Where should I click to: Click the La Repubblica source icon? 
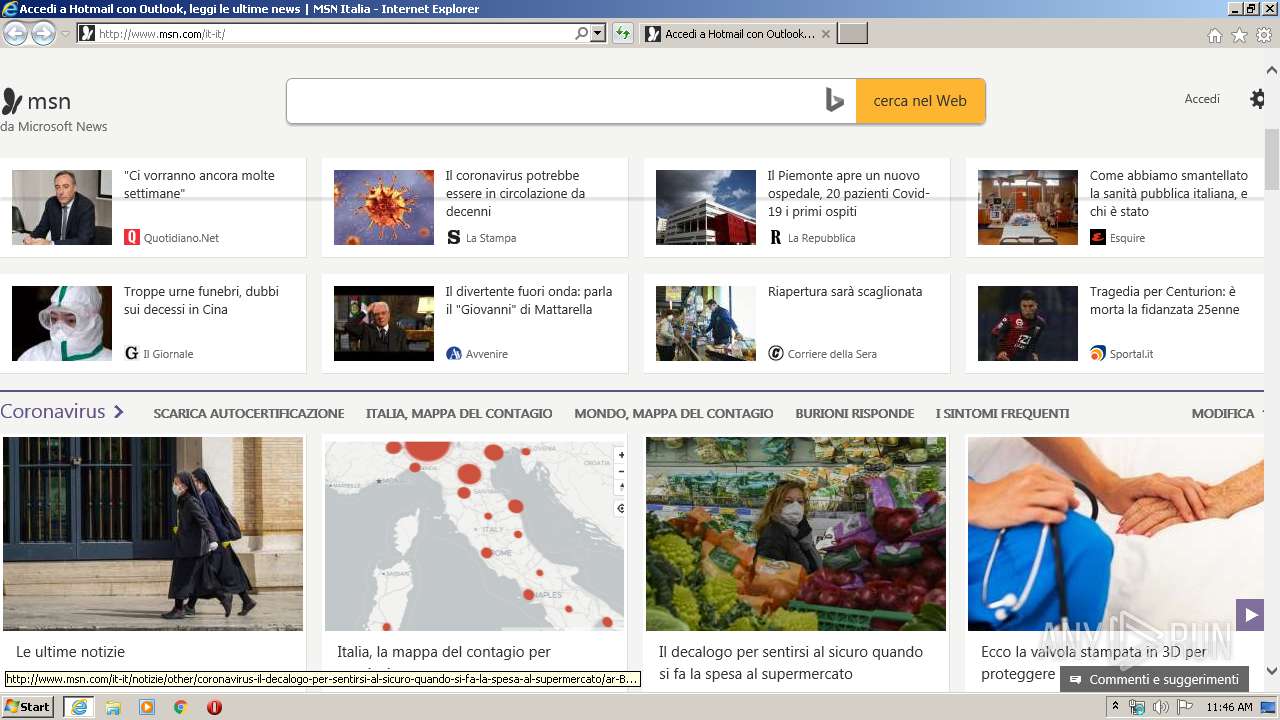pos(776,238)
